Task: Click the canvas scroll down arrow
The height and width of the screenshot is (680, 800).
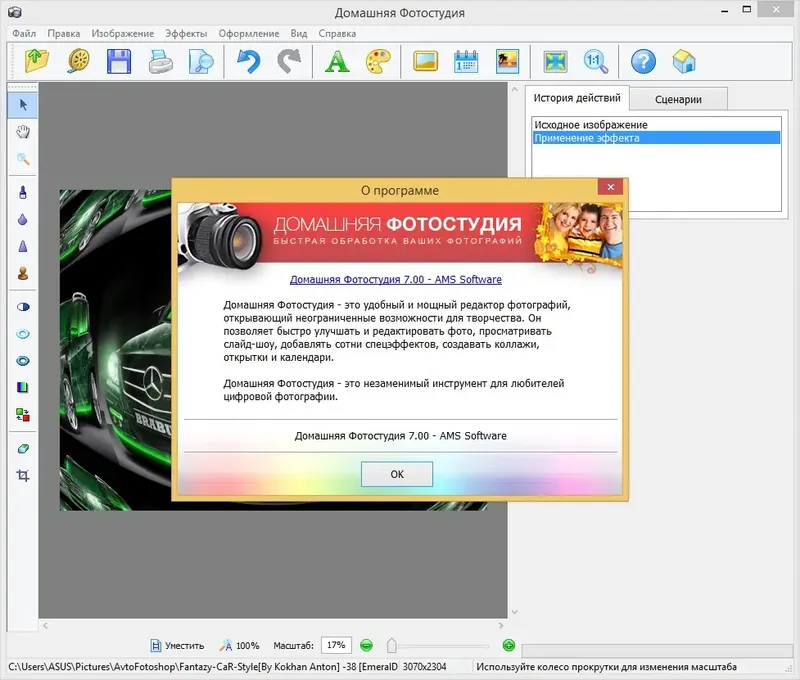Action: (514, 612)
